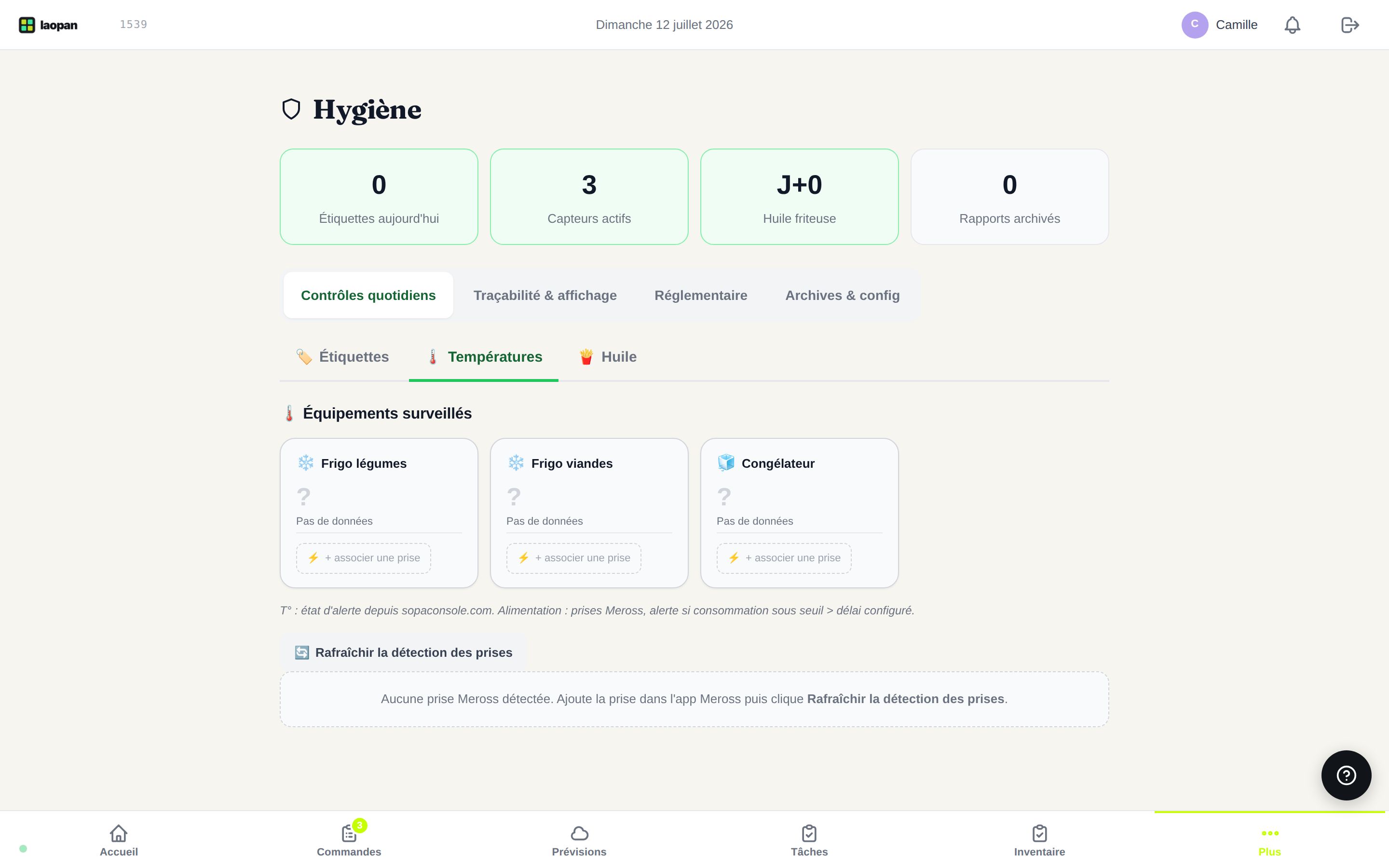Click the Prévisions cloud icon

coord(579,833)
